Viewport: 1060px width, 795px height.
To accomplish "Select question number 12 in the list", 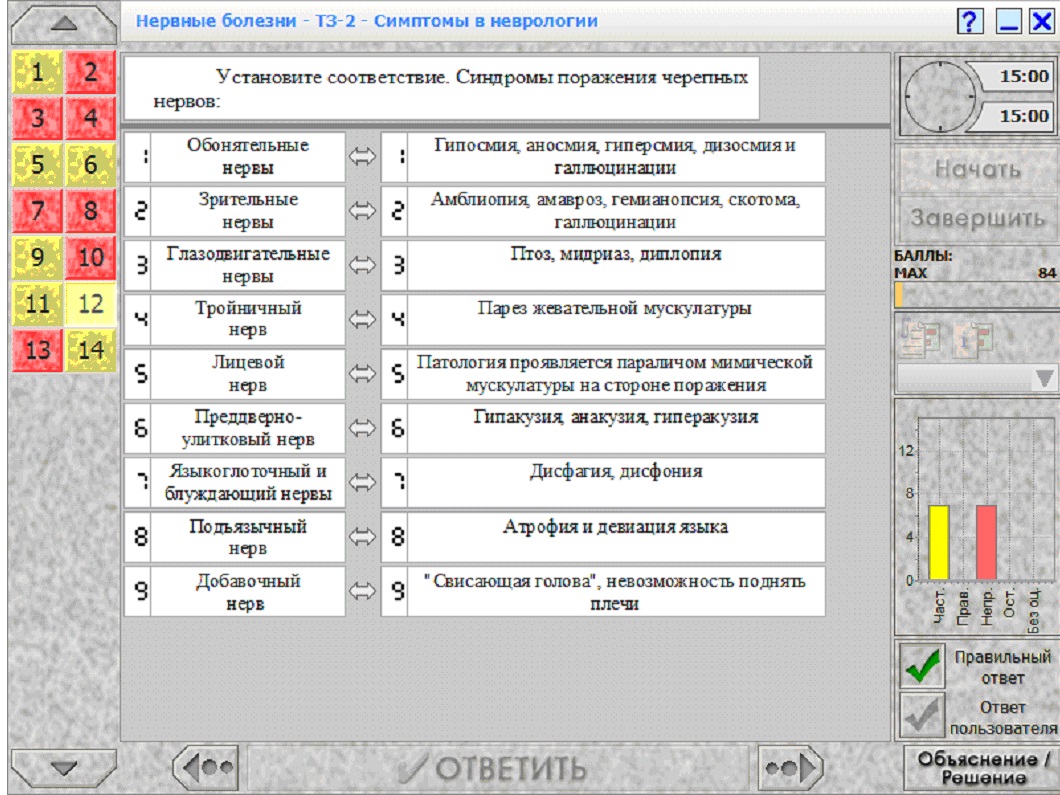I will 91,304.
